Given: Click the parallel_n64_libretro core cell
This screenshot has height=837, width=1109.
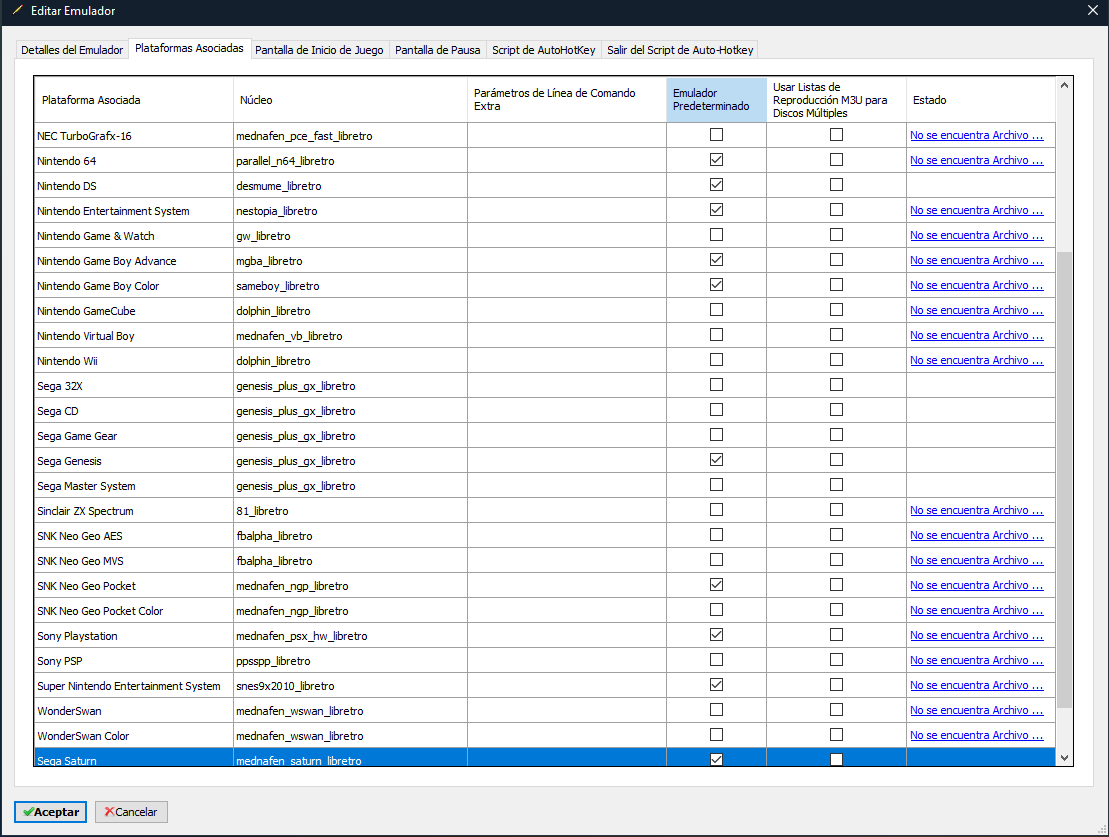Looking at the screenshot, I should (x=350, y=161).
